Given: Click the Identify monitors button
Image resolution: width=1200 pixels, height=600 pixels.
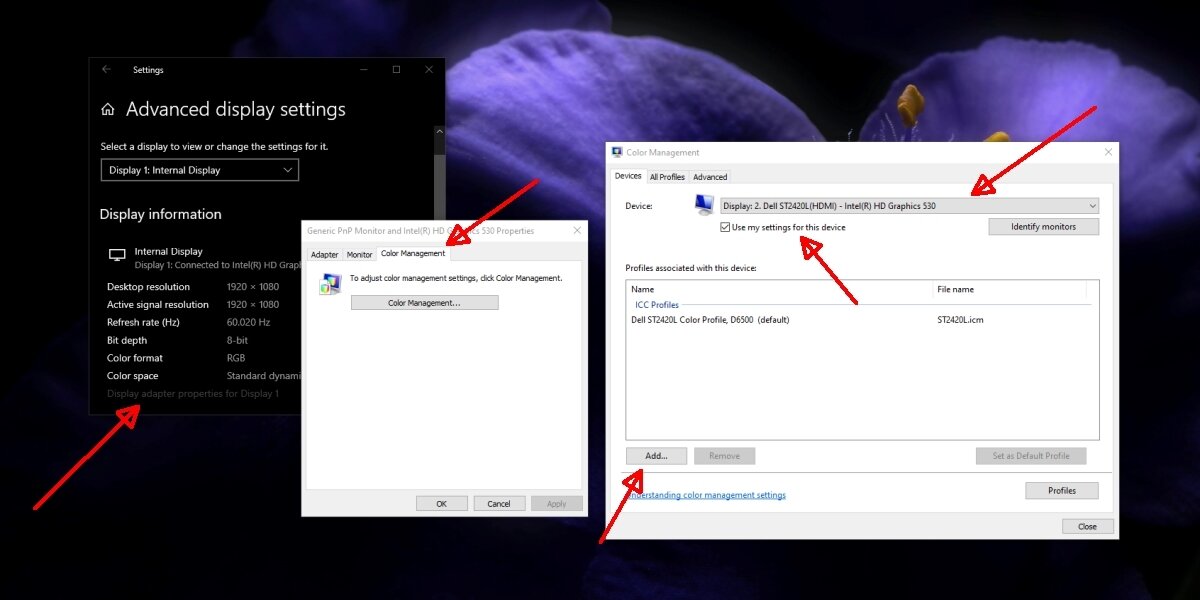Looking at the screenshot, I should coord(1044,227).
